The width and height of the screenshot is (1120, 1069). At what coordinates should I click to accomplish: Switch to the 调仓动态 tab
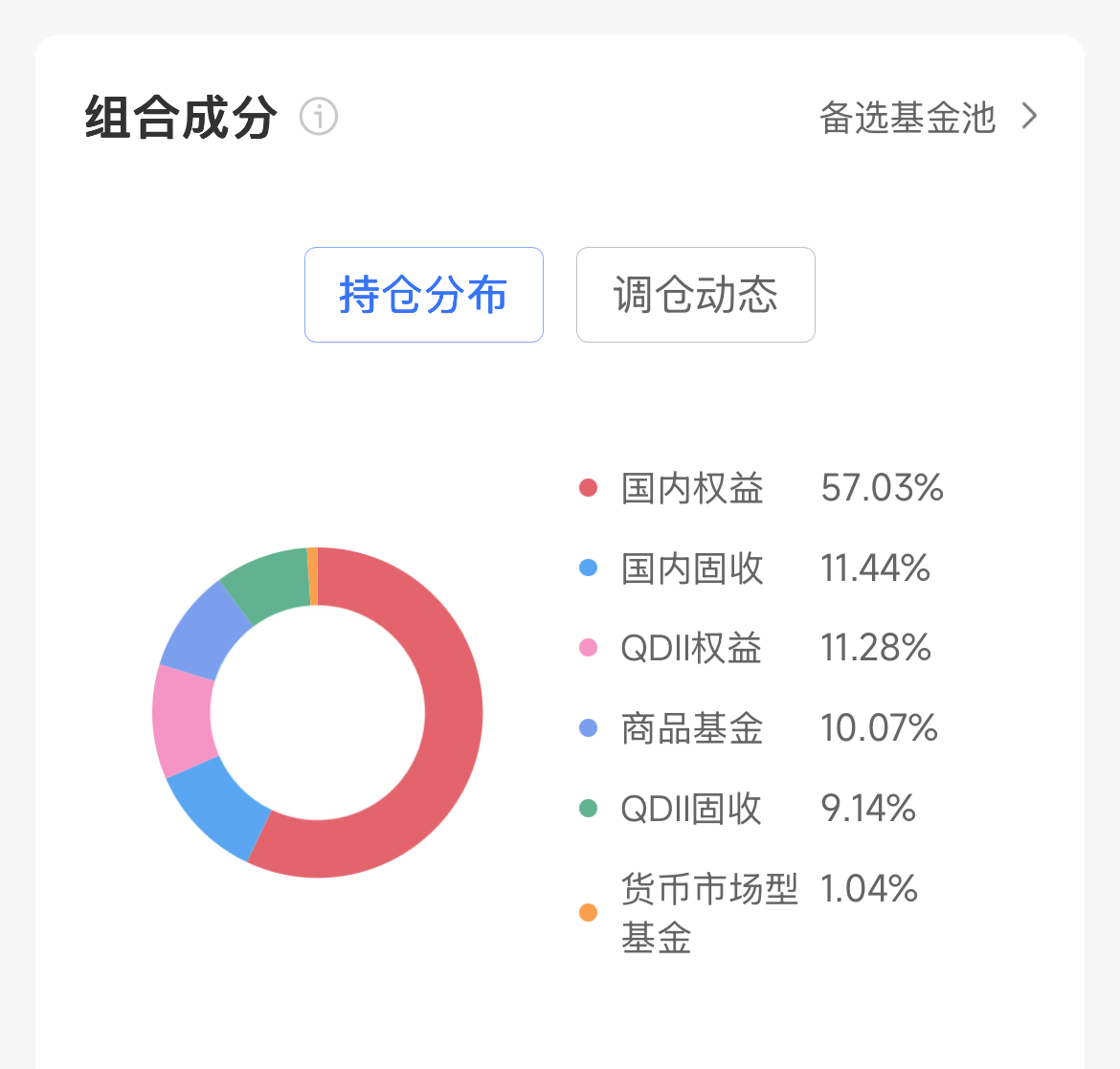coord(695,295)
